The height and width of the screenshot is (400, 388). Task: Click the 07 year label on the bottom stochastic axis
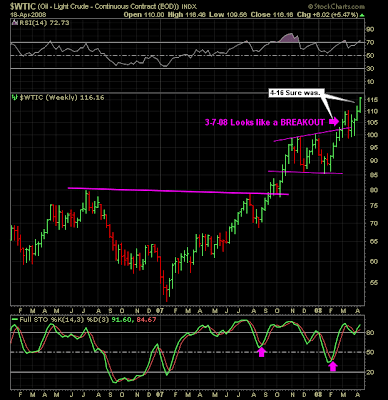(x=160, y=394)
